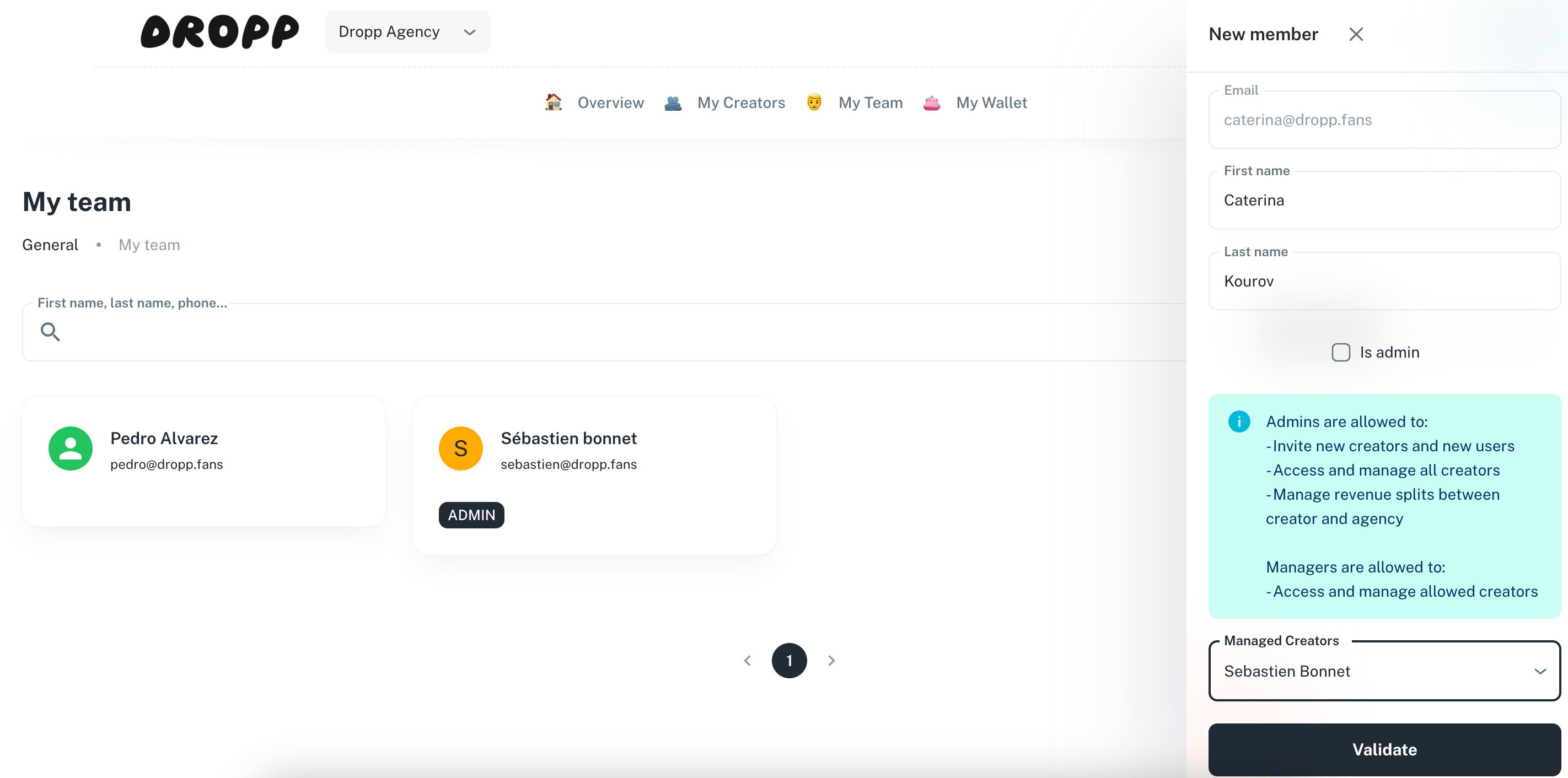This screenshot has width=1568, height=778.
Task: Click the My team breadcrumb
Action: point(149,245)
